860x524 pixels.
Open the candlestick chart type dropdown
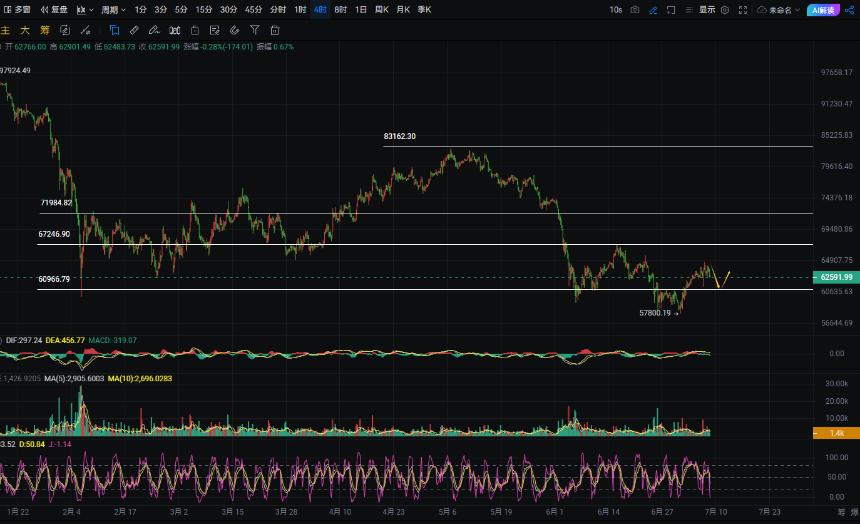84,10
